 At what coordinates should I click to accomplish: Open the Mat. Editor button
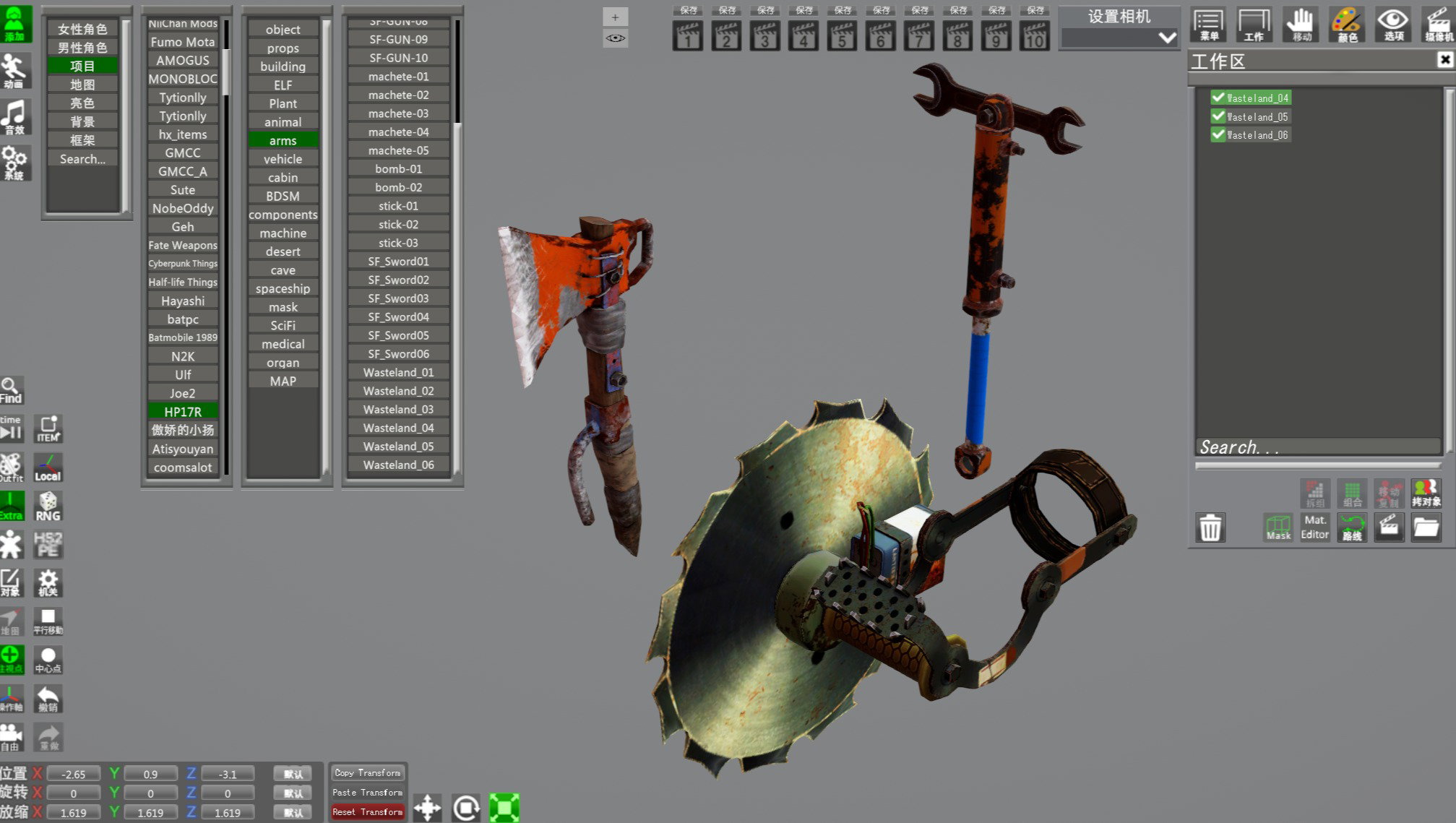(x=1314, y=527)
